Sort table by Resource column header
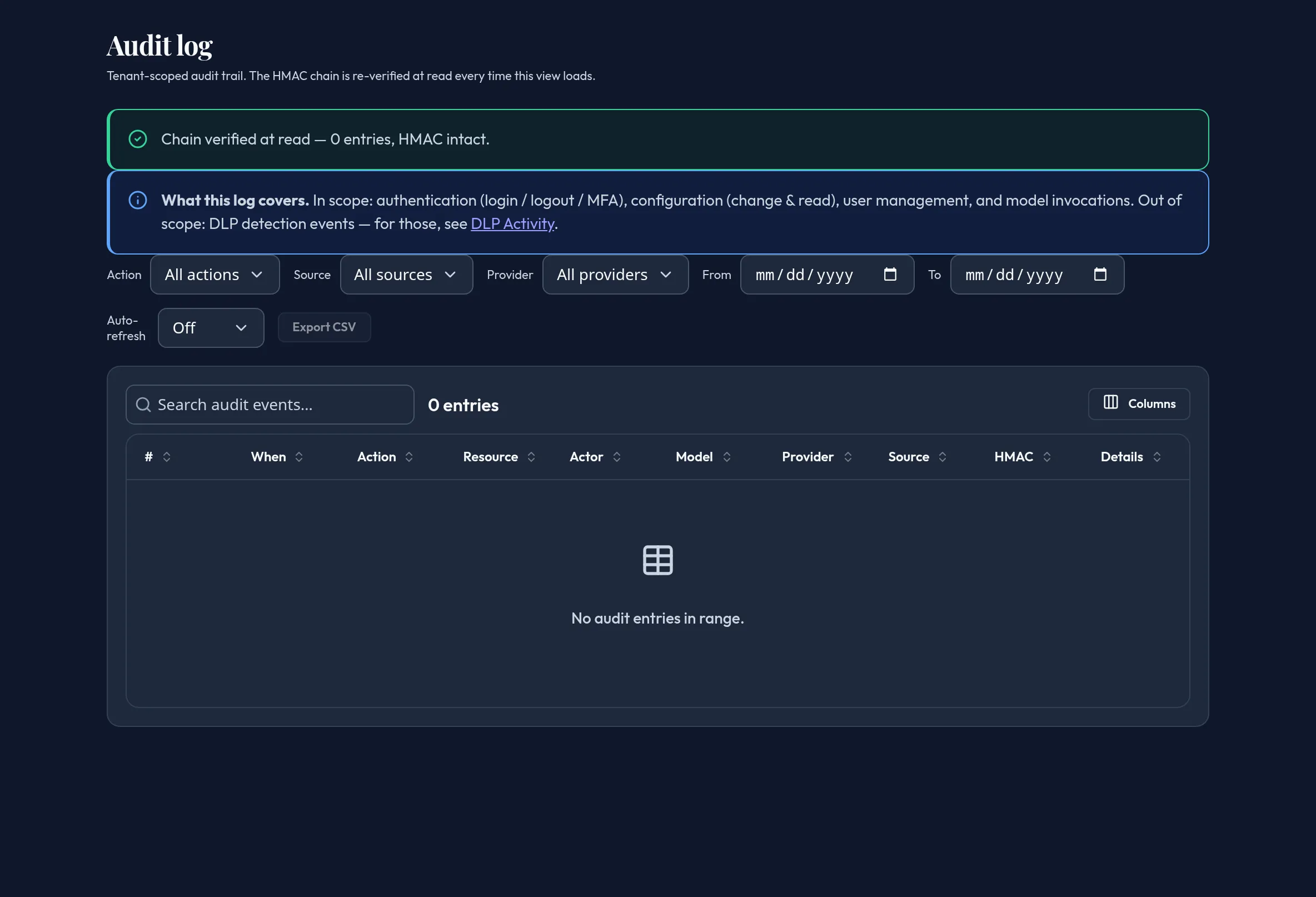Screen dimensions: 1316x897 (490, 457)
